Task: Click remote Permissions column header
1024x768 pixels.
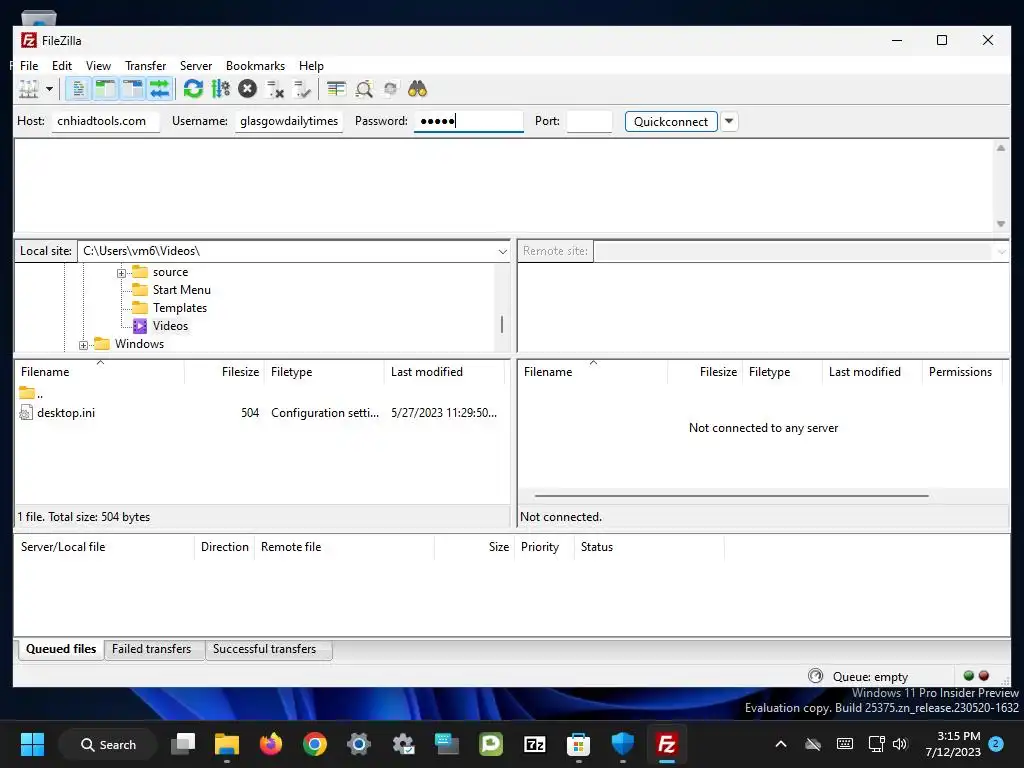Action: (x=961, y=372)
